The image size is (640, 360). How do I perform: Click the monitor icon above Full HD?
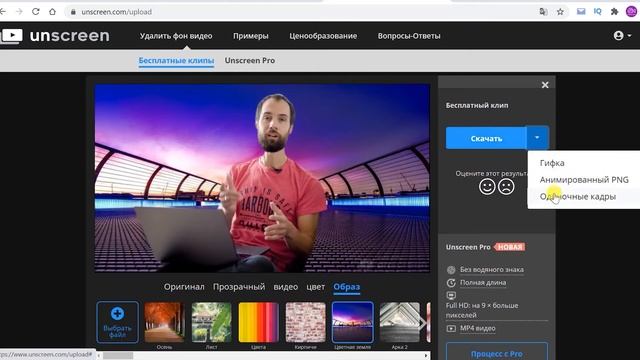tap(451, 296)
